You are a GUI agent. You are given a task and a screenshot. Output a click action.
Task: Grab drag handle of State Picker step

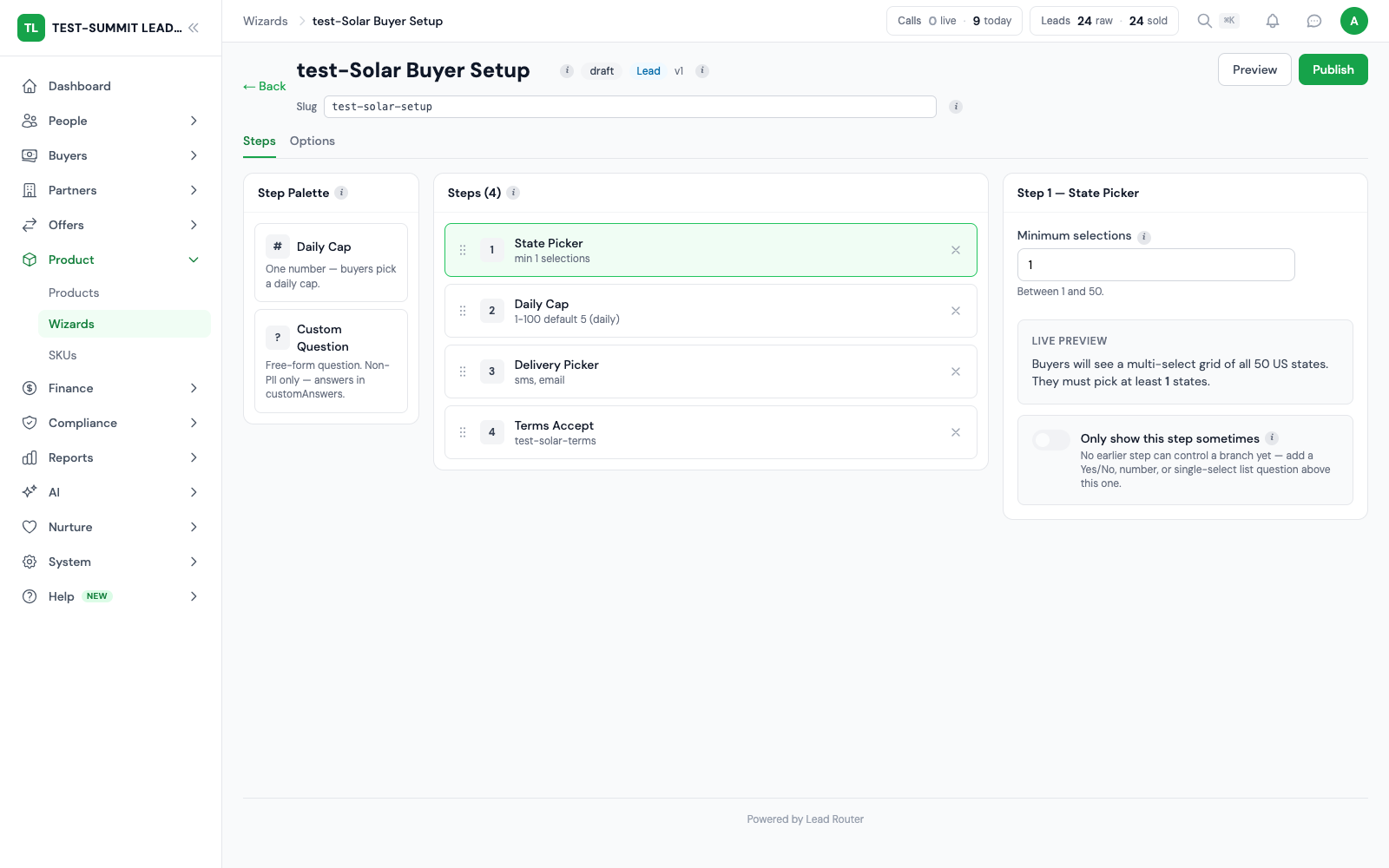[x=463, y=250]
